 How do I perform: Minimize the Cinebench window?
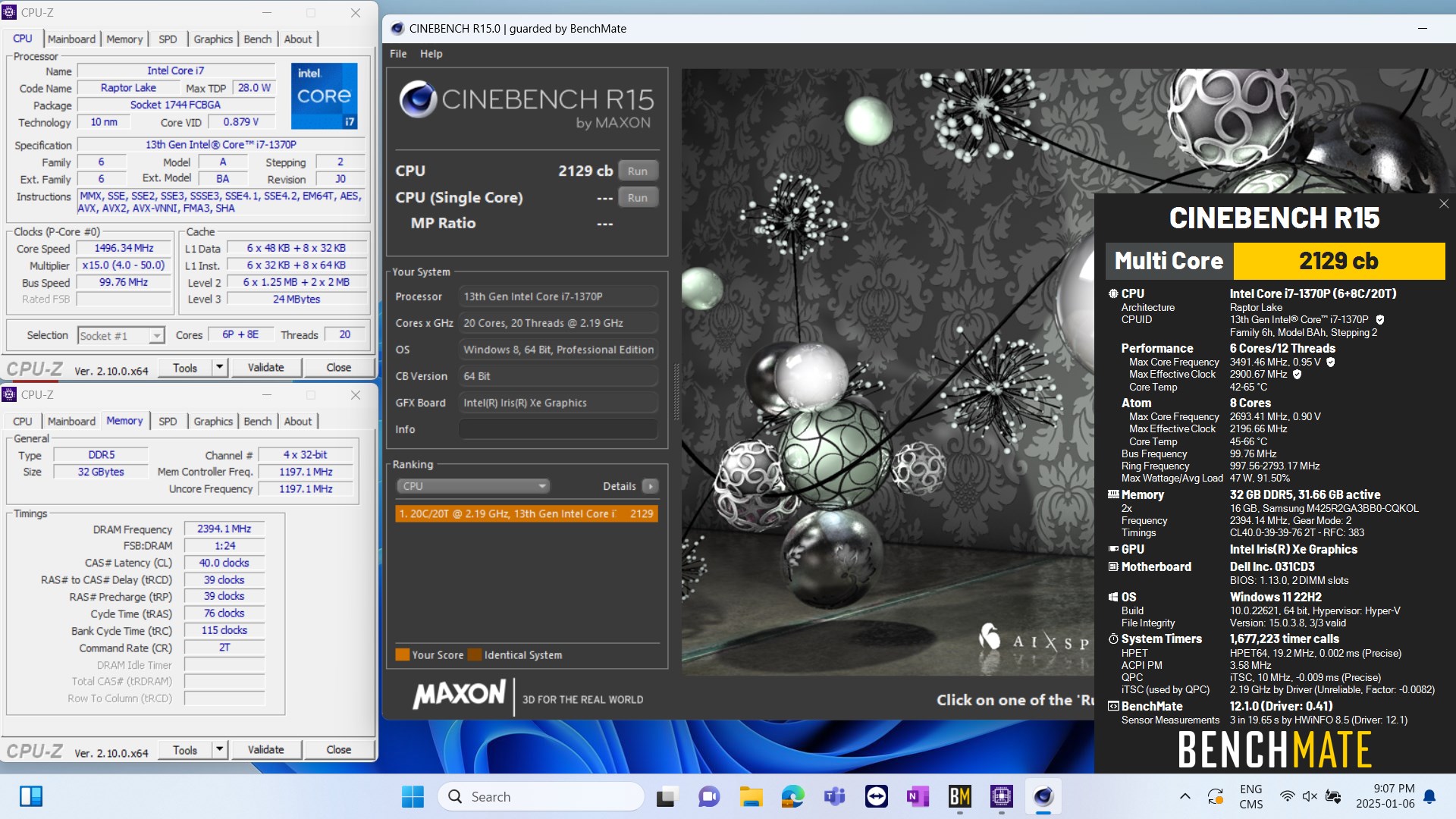1422,29
